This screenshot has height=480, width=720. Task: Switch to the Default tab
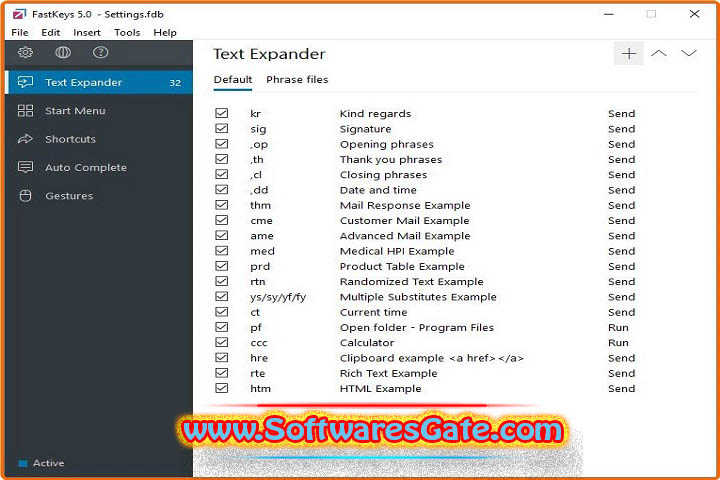(x=233, y=79)
